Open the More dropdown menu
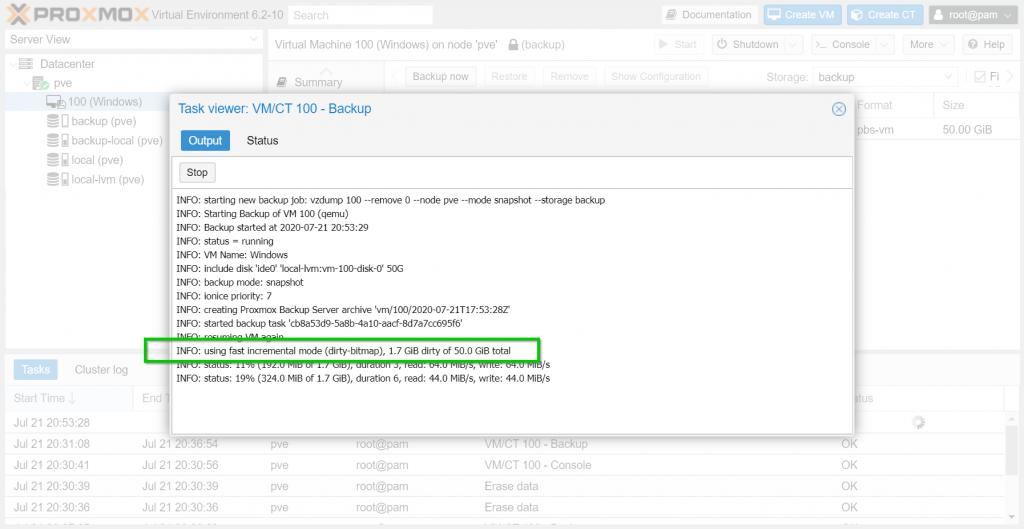 928,44
